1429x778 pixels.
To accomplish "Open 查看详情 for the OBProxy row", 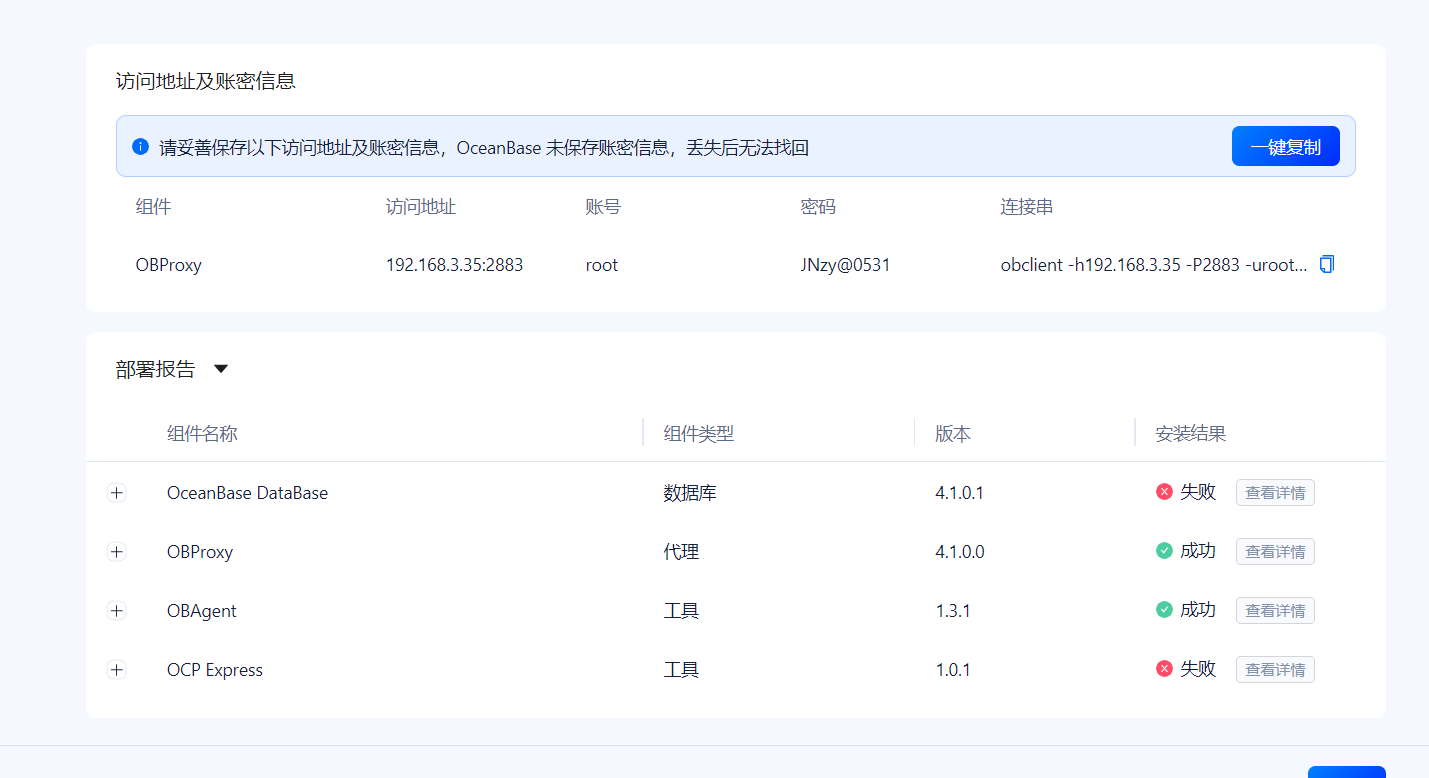I will point(1275,552).
